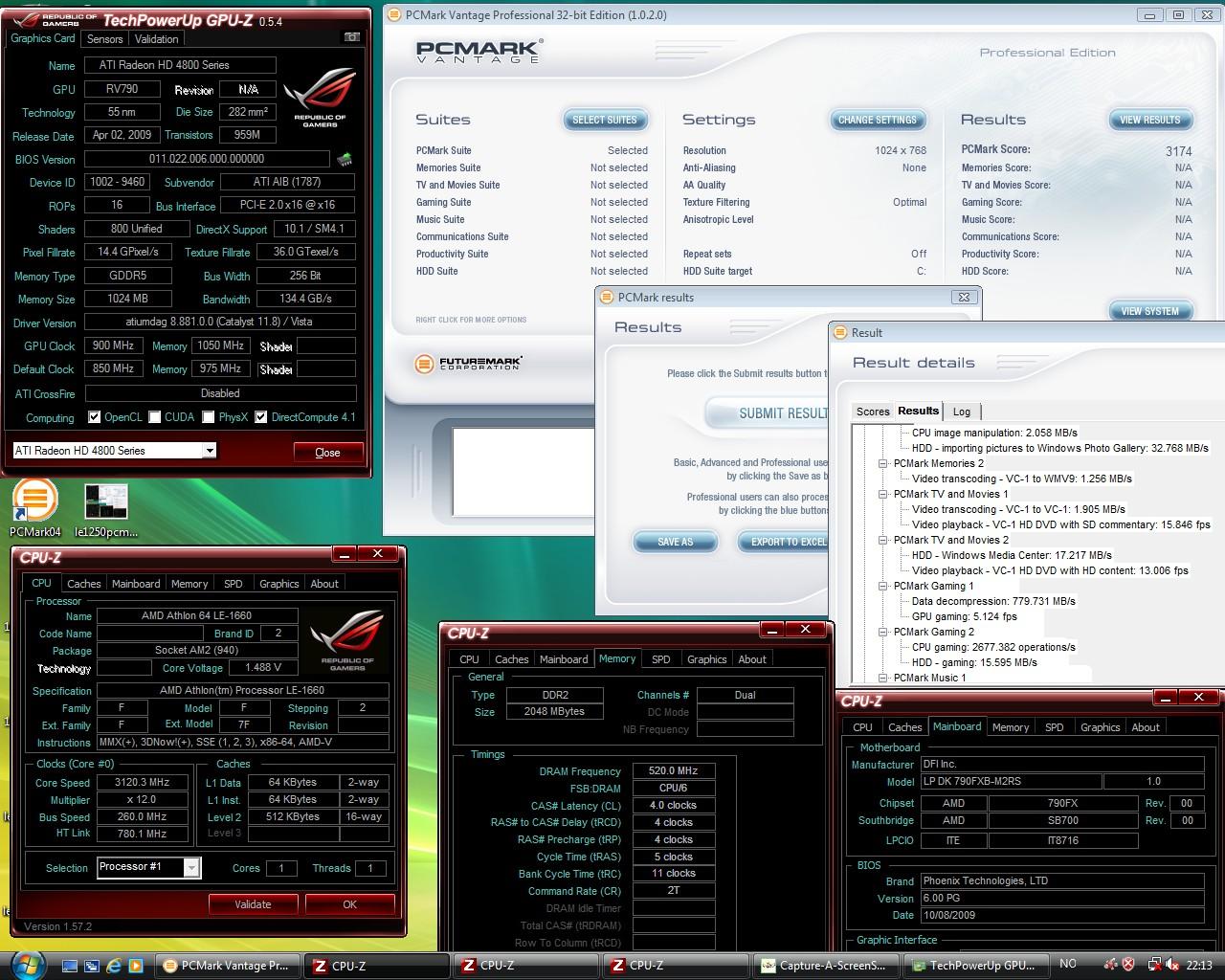Open the Windows Start menu orb

click(x=26, y=964)
